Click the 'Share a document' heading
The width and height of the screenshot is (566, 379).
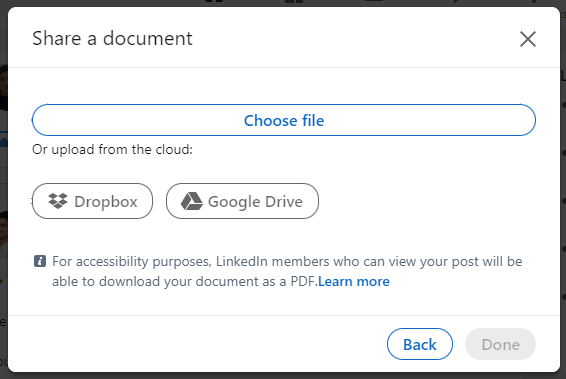(112, 38)
